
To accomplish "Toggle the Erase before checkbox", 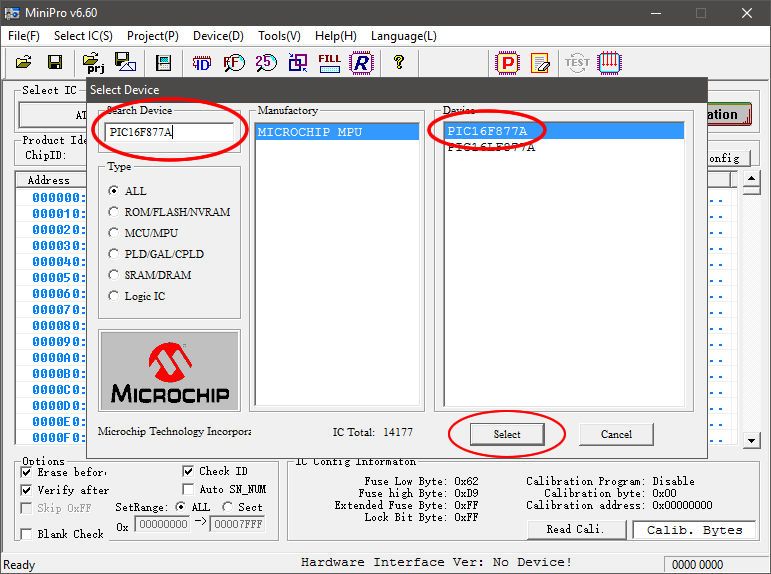I will [27, 473].
